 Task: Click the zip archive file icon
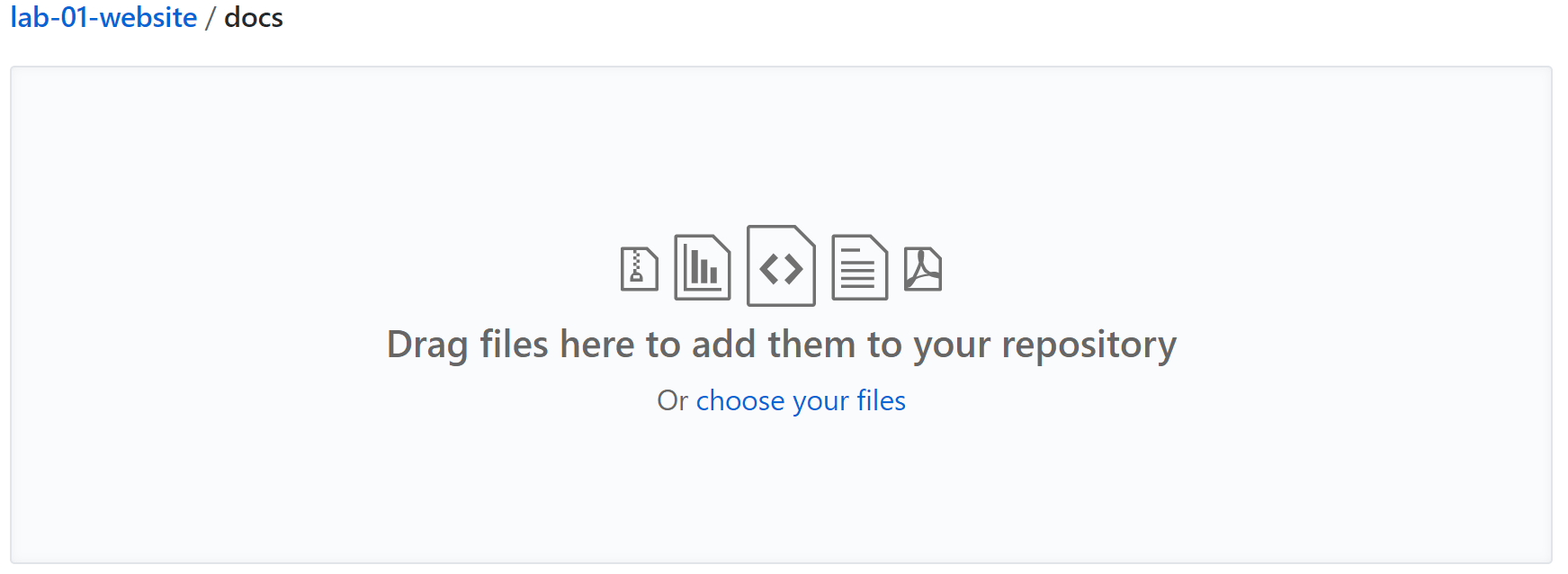[x=640, y=268]
